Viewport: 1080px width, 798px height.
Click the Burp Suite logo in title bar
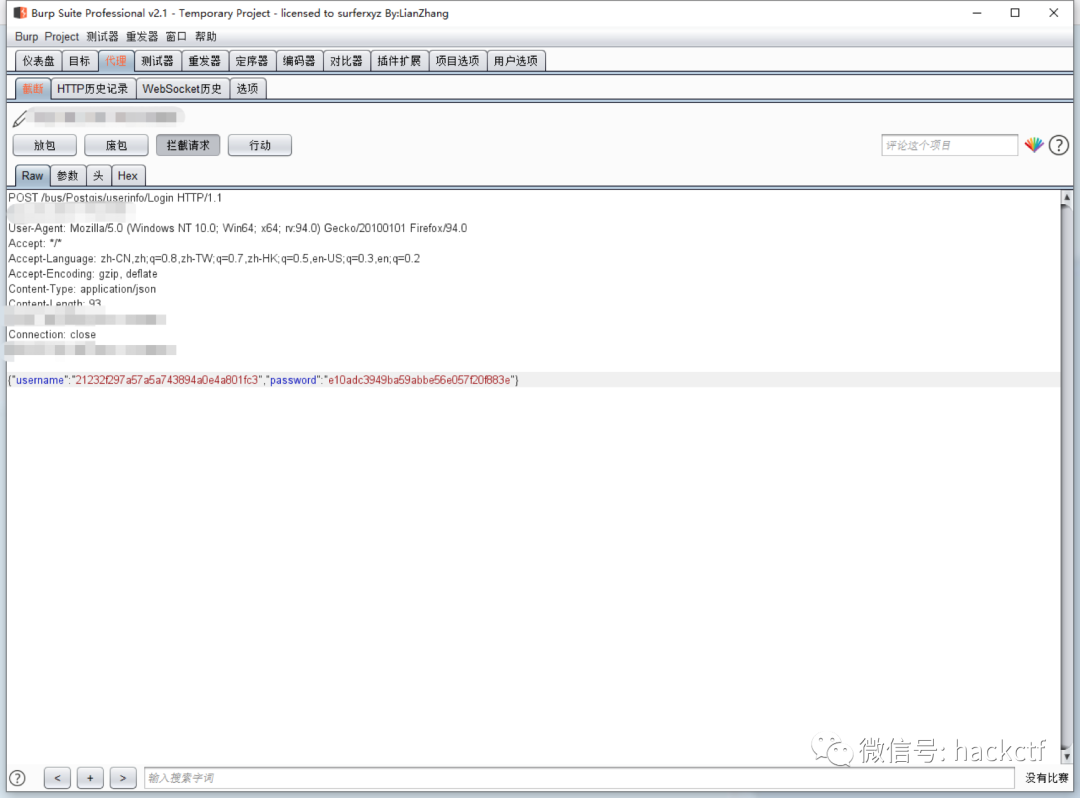click(x=20, y=12)
